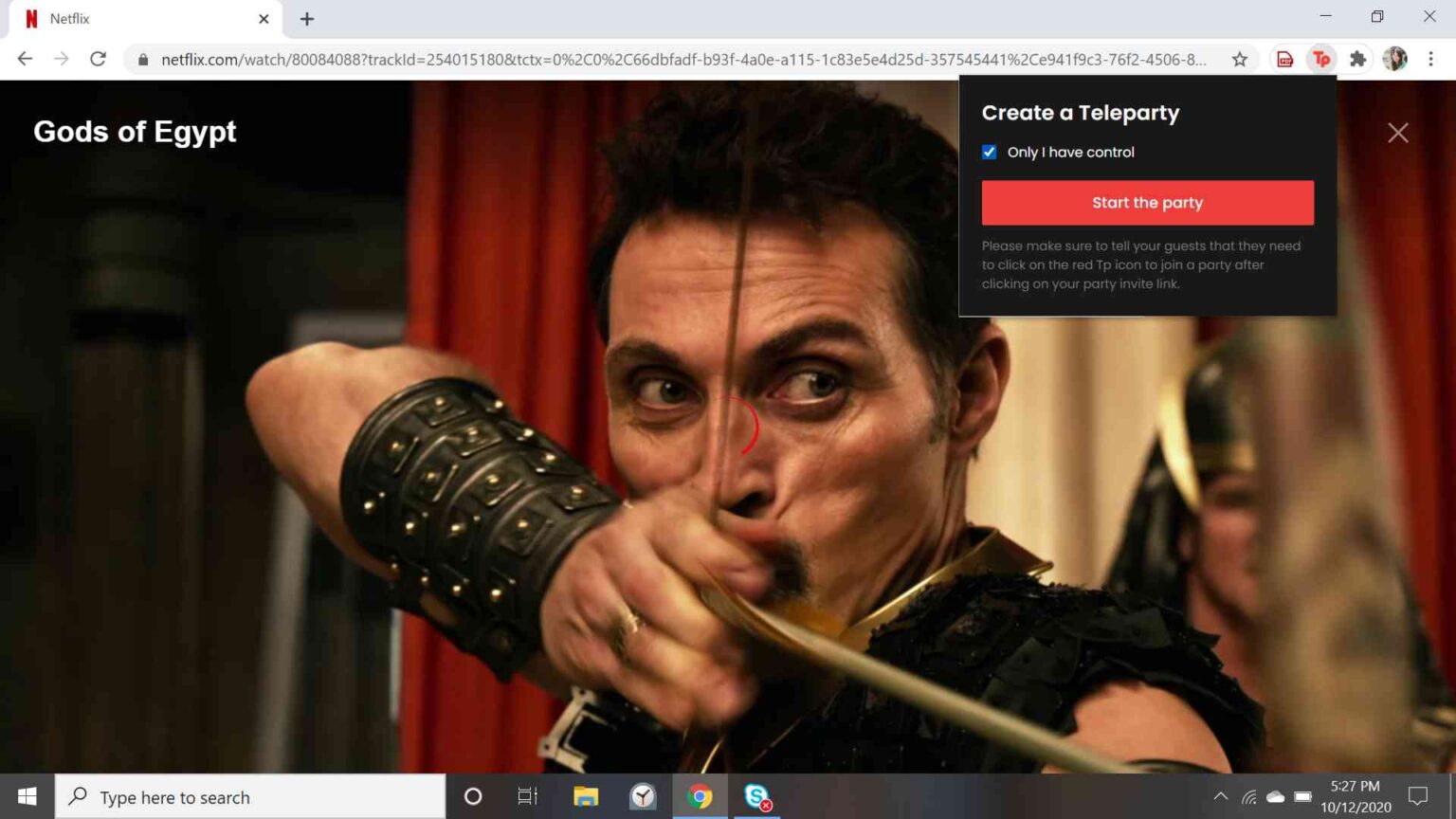Click the Gods of Egypt title text
1456x819 pixels.
135,132
